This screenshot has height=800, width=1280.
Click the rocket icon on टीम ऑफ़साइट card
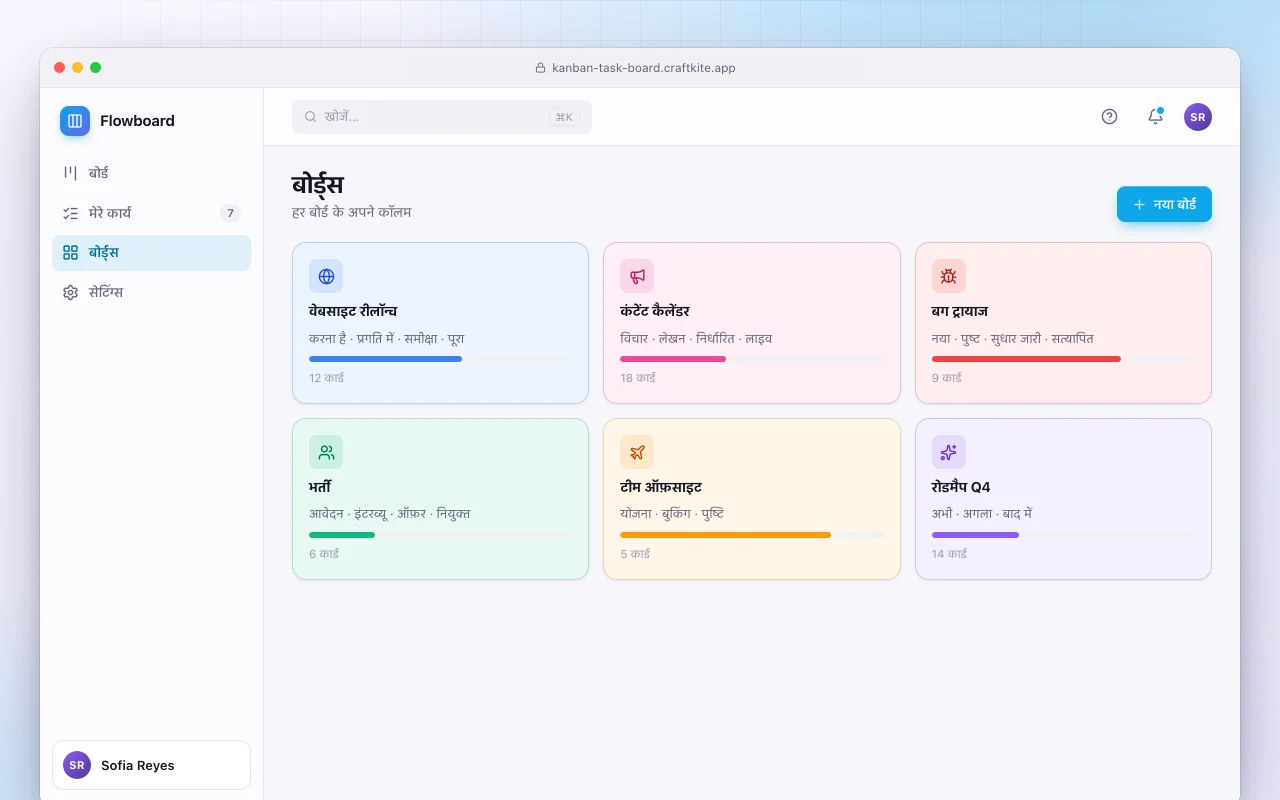pos(637,452)
